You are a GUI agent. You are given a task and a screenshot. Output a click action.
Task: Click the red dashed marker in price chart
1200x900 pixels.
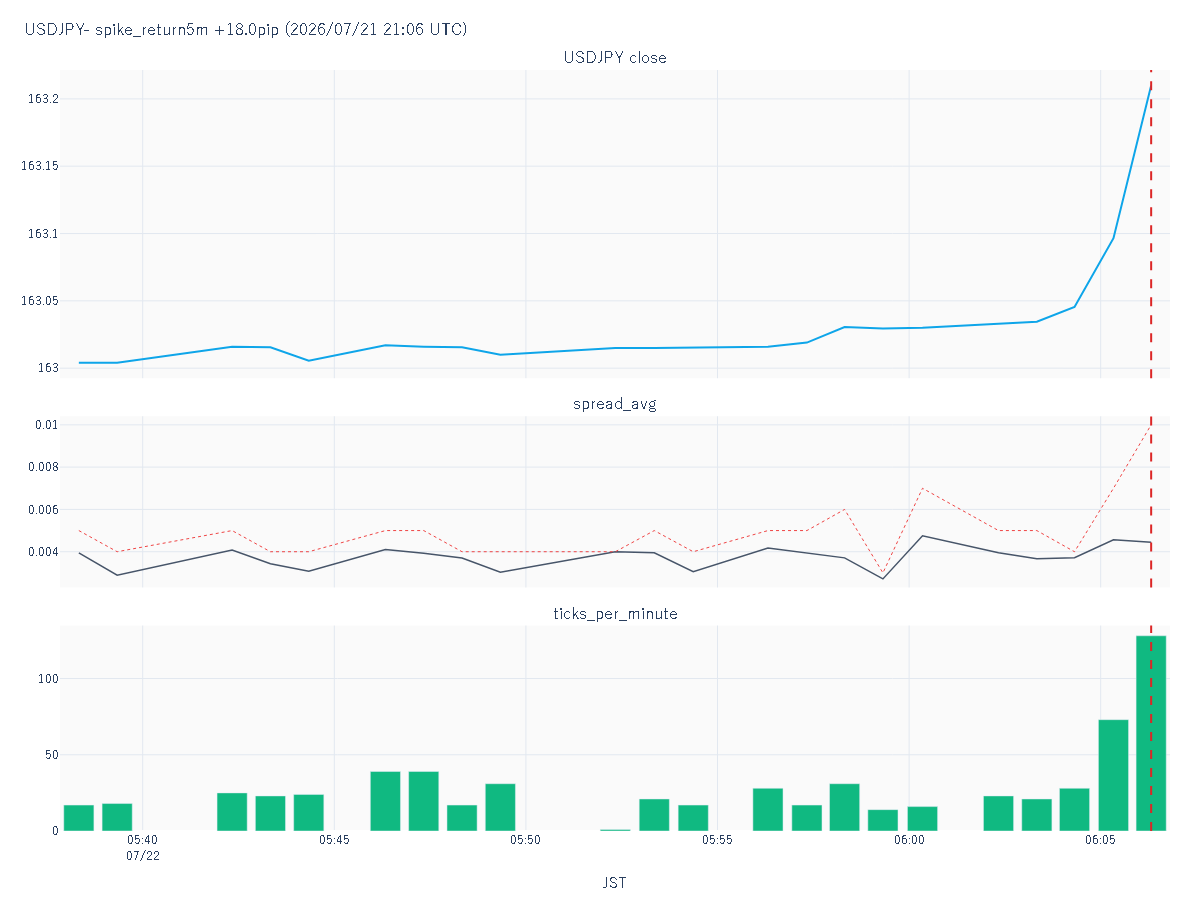pyautogui.click(x=1151, y=224)
